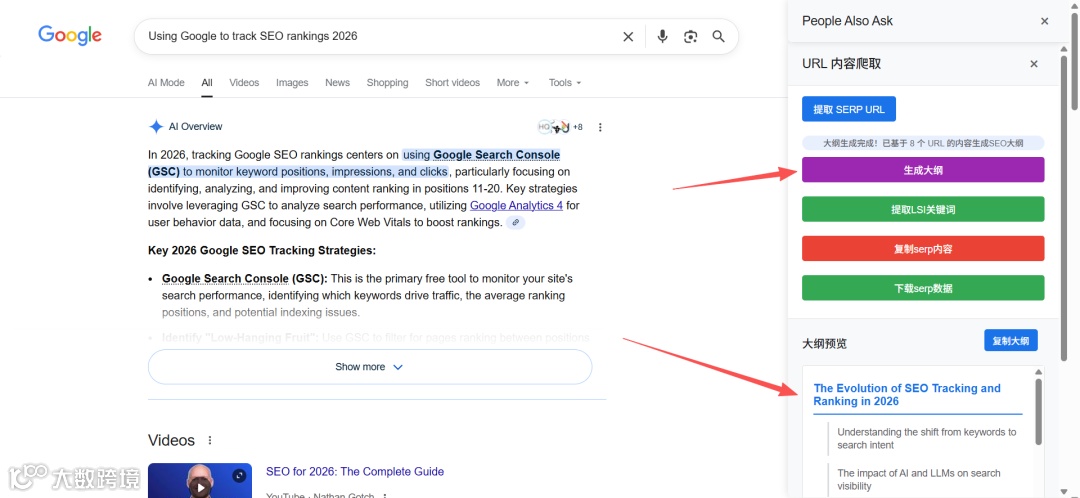The height and width of the screenshot is (498, 1080).
Task: Clear the search box text
Action: pos(627,37)
